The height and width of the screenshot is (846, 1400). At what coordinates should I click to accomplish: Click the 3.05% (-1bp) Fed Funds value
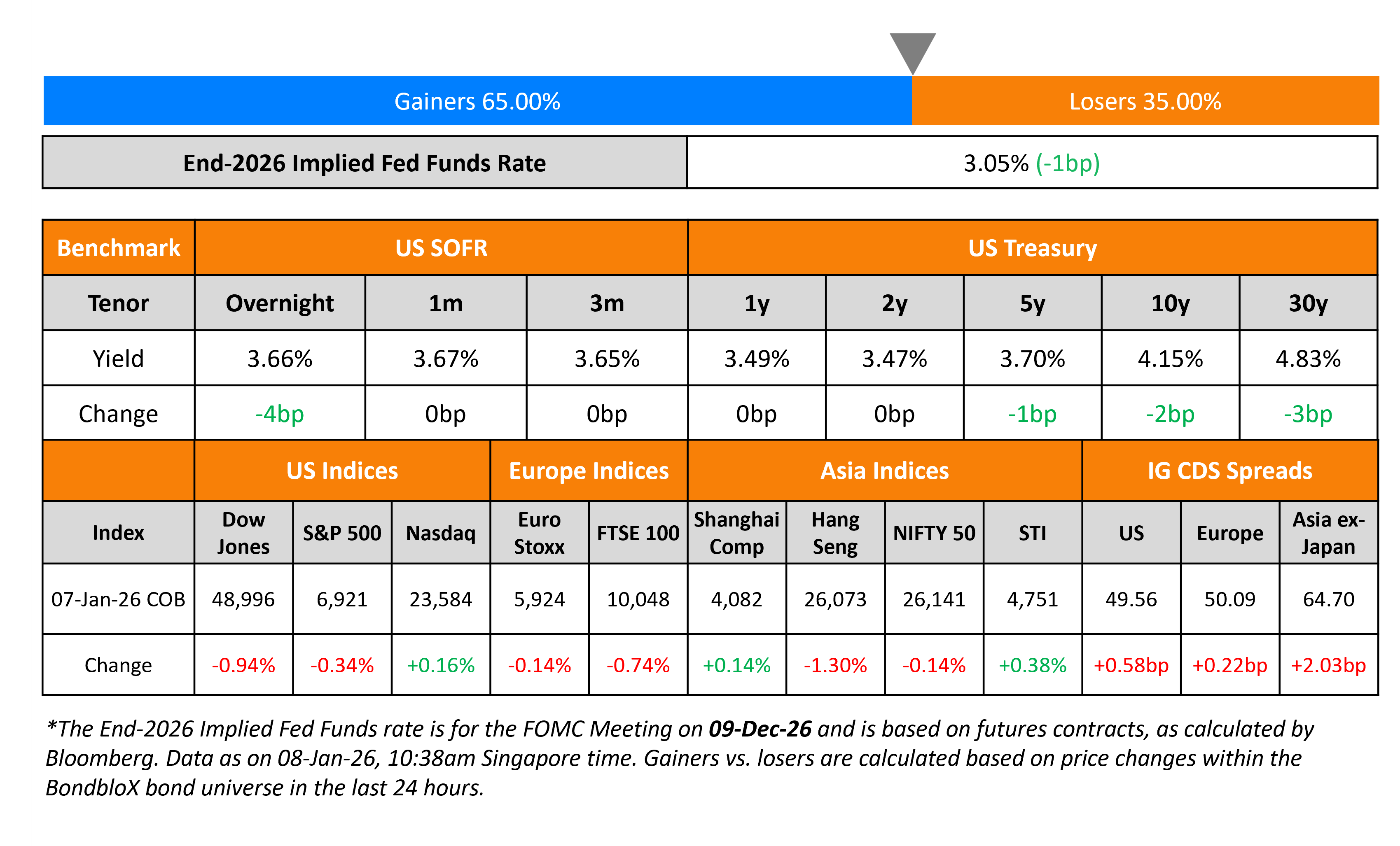[x=1031, y=163]
